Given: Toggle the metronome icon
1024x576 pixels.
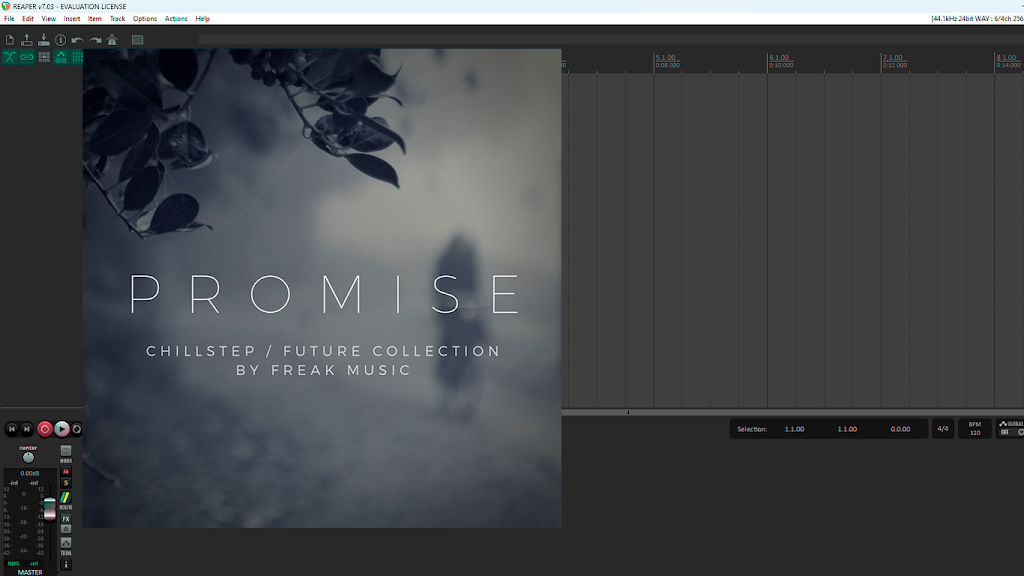Looking at the screenshot, I should [x=112, y=40].
